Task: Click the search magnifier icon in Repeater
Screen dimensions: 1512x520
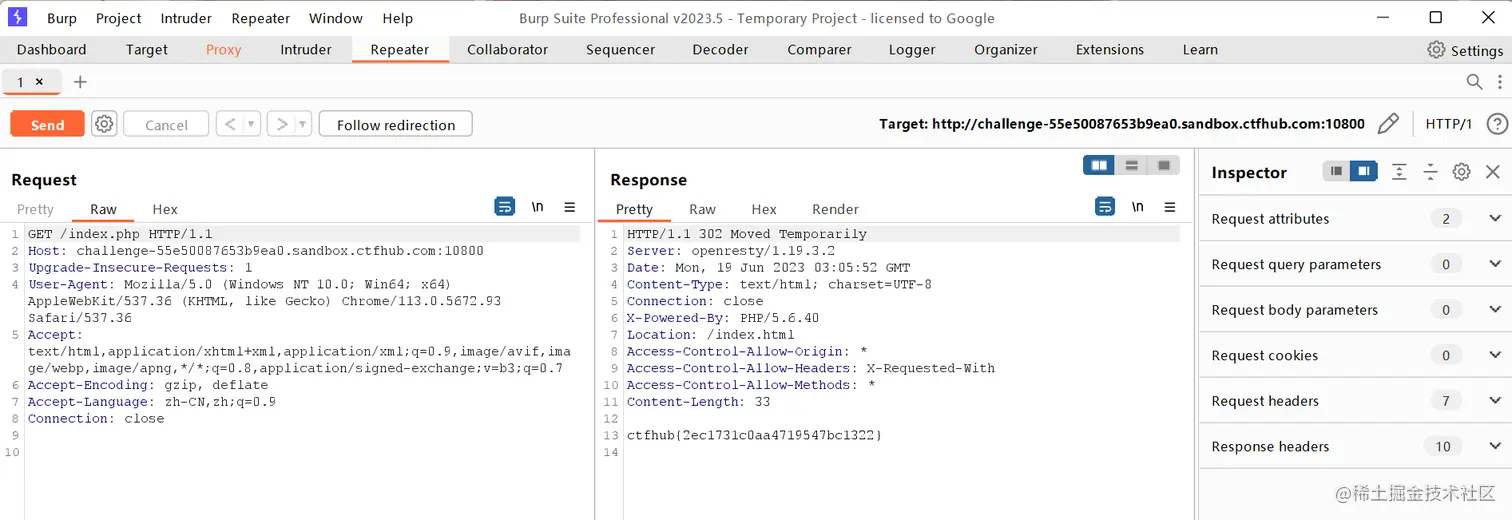Action: (1474, 82)
